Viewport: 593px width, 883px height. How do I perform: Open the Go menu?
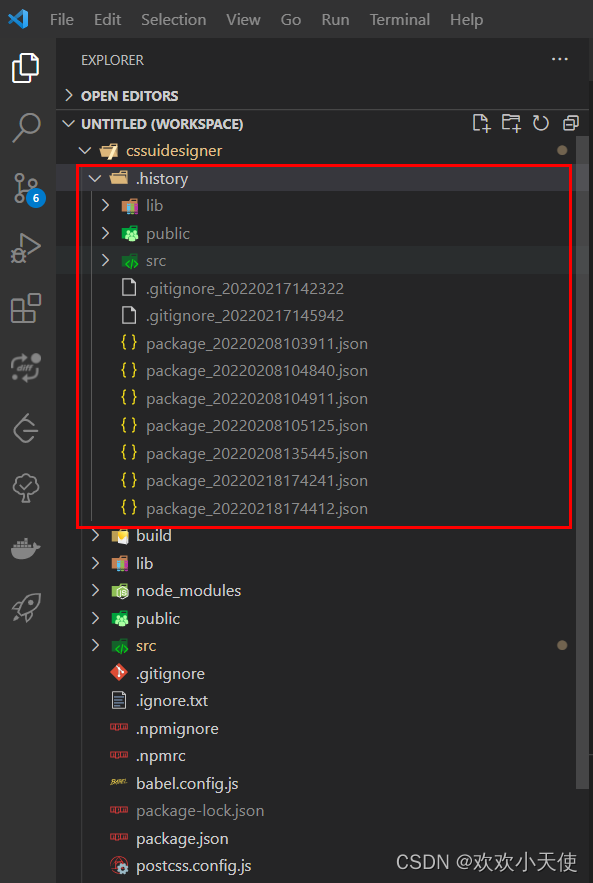coord(291,20)
